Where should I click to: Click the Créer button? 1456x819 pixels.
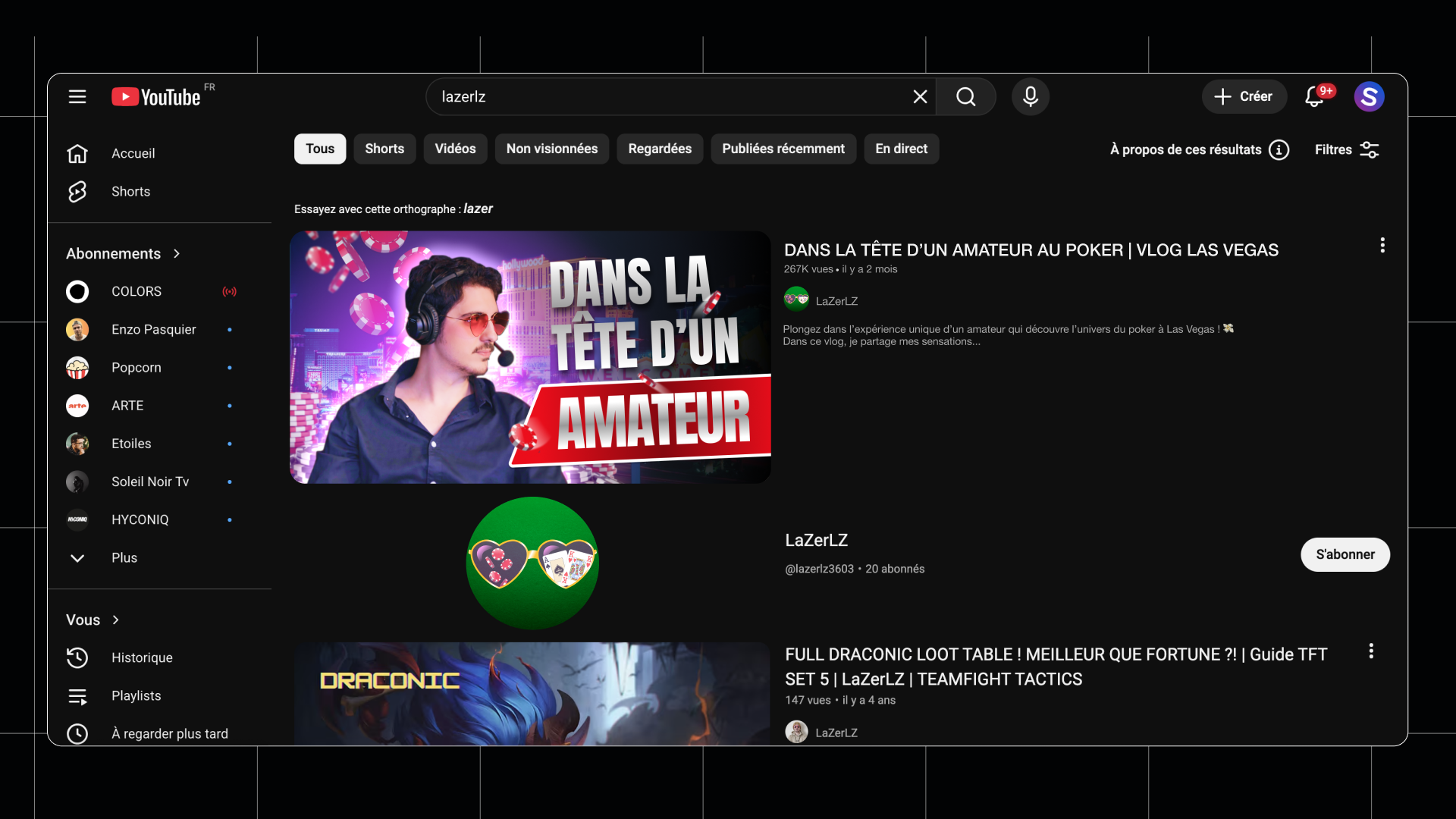pyautogui.click(x=1244, y=96)
